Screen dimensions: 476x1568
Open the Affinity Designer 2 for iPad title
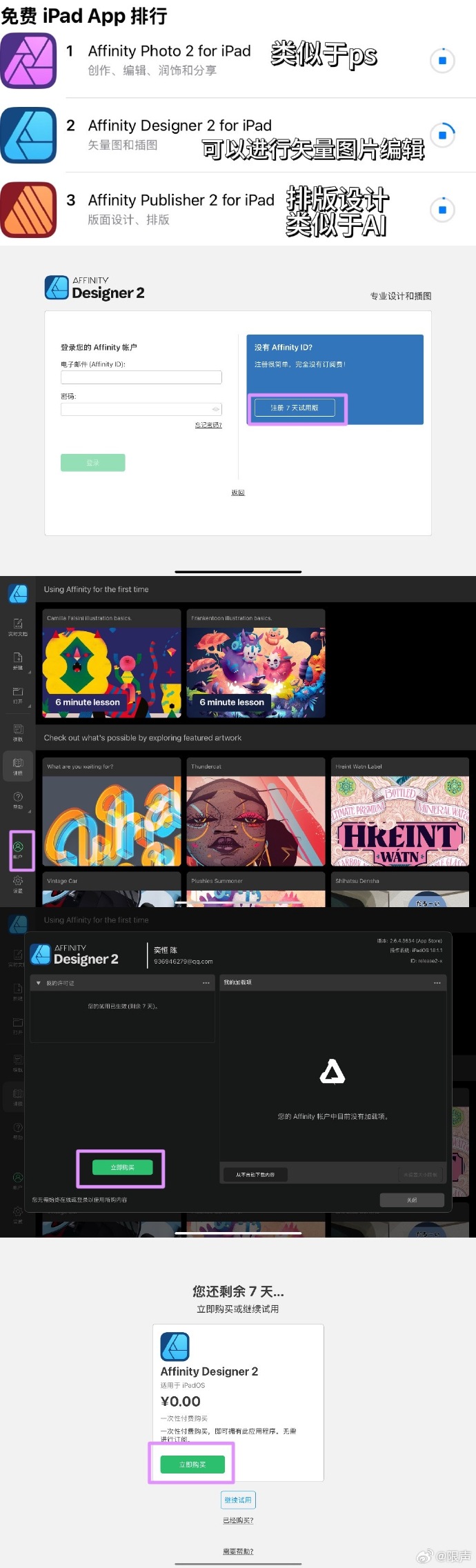[x=179, y=126]
